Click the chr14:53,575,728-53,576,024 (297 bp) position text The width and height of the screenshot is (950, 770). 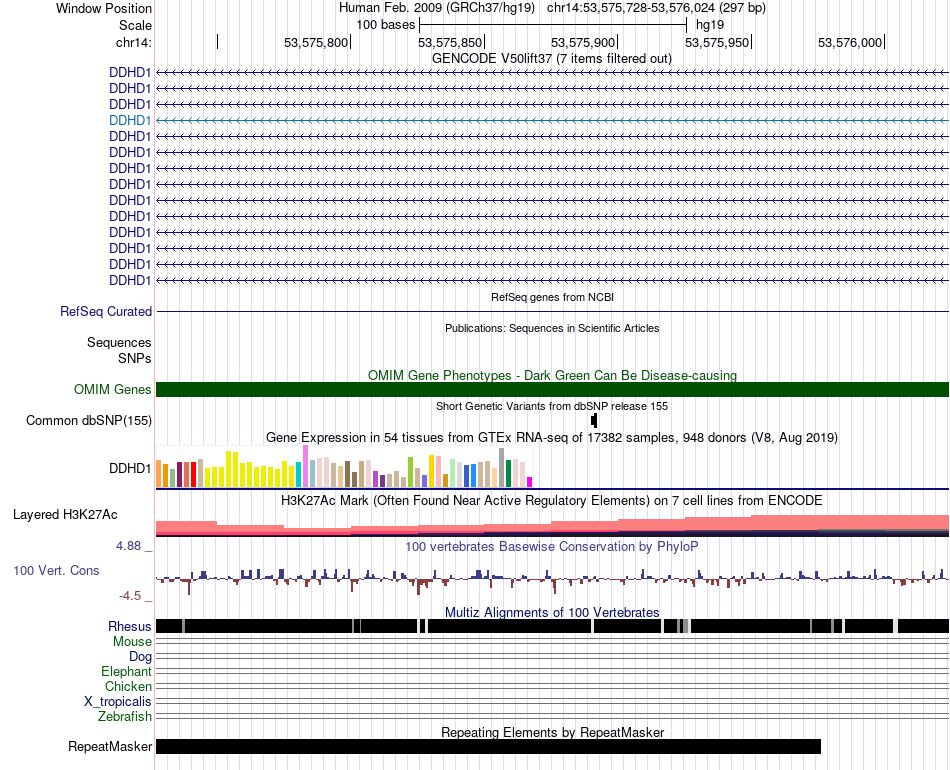click(x=656, y=8)
